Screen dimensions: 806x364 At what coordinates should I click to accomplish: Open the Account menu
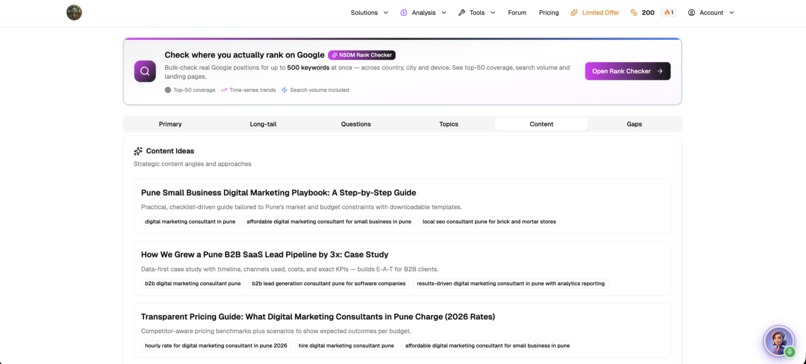point(711,13)
